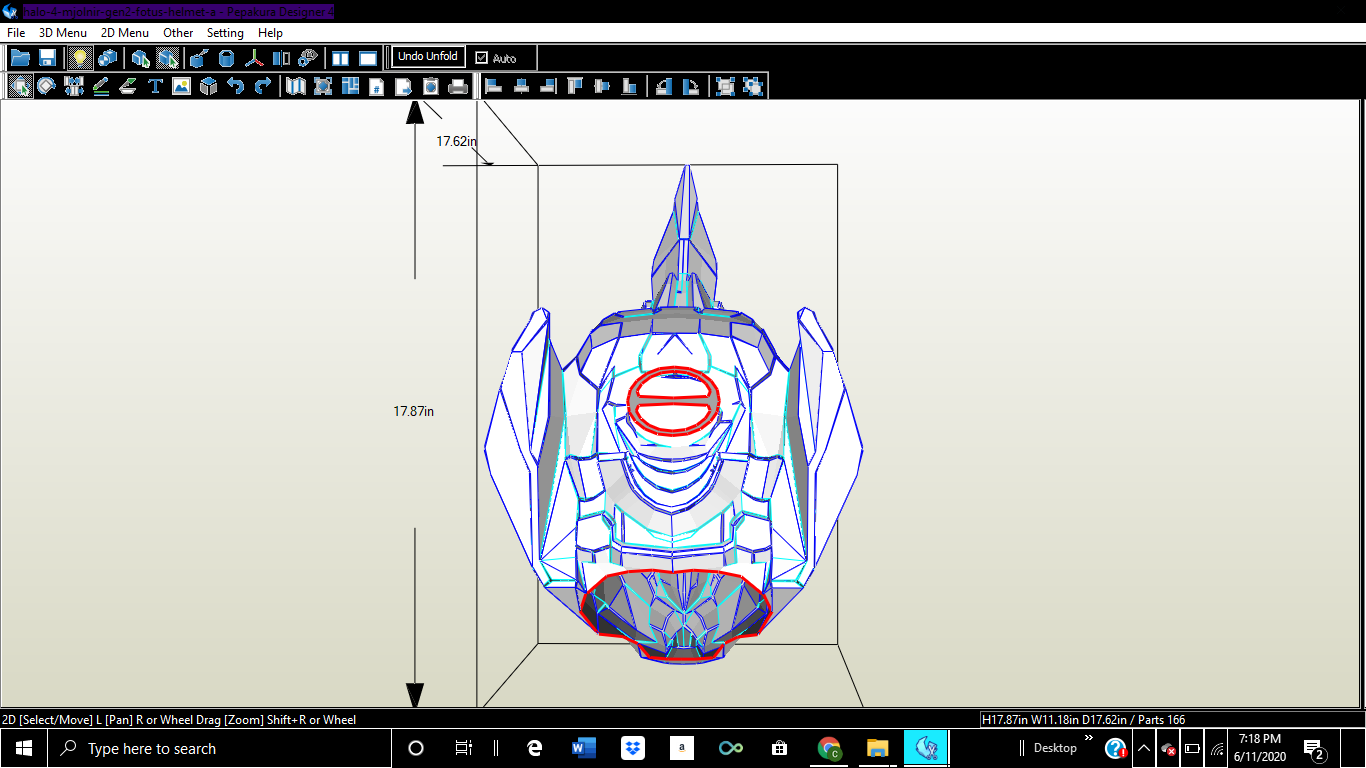Click the 3D cube part icon
Screen dimensions: 1366x768
208,86
